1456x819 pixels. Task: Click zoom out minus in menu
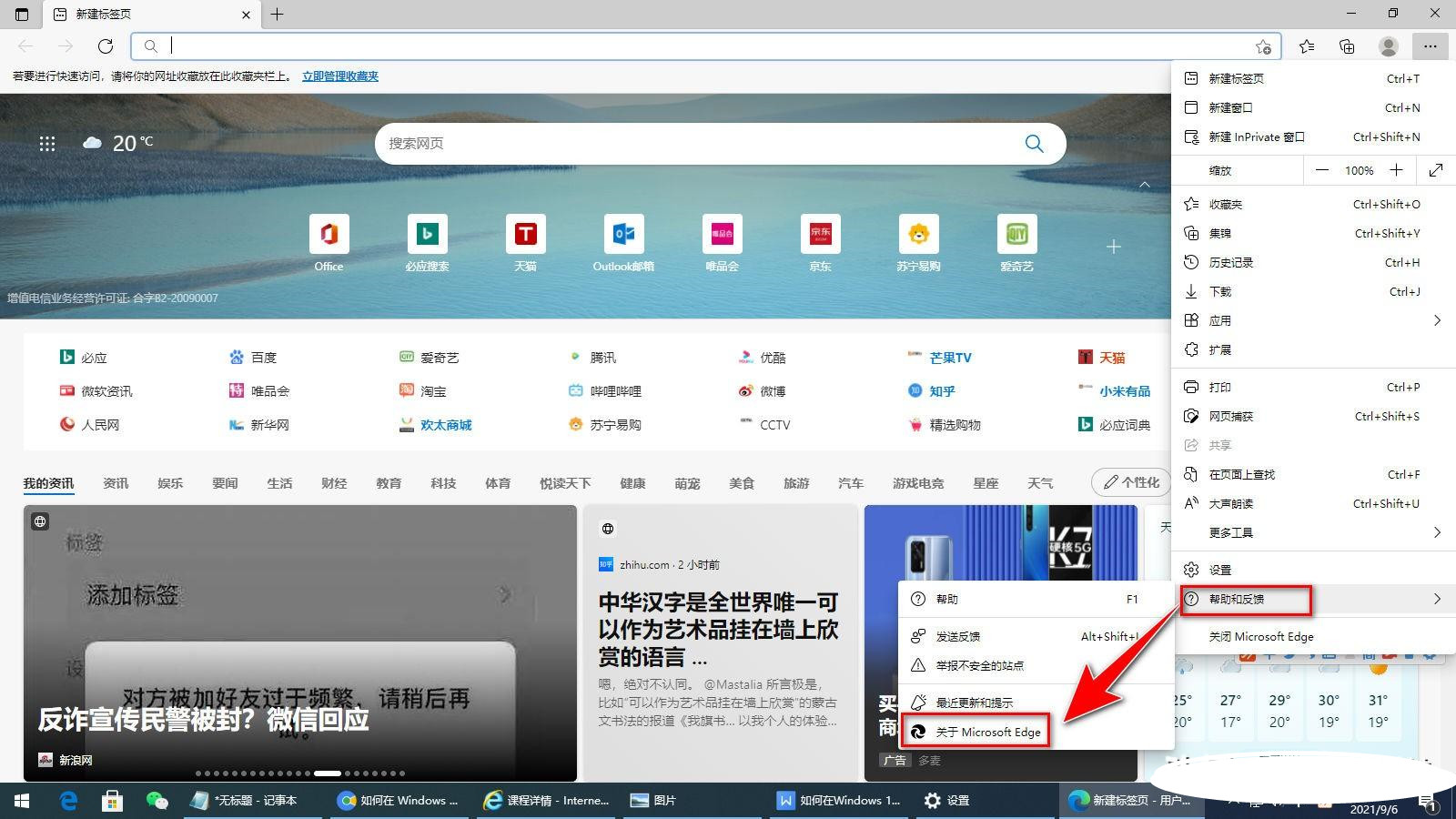[1321, 170]
